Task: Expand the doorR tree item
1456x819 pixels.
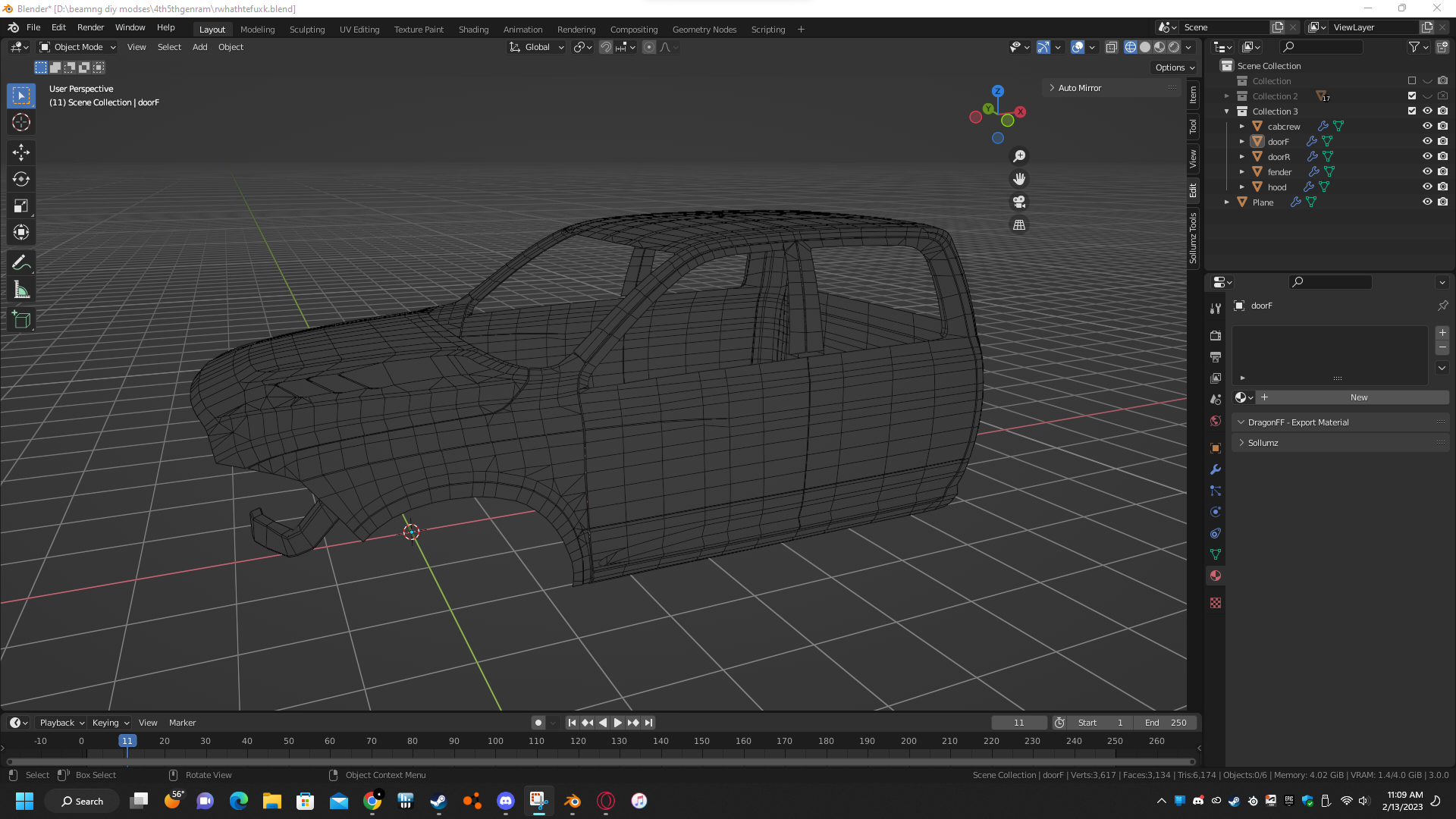Action: 1241,157
